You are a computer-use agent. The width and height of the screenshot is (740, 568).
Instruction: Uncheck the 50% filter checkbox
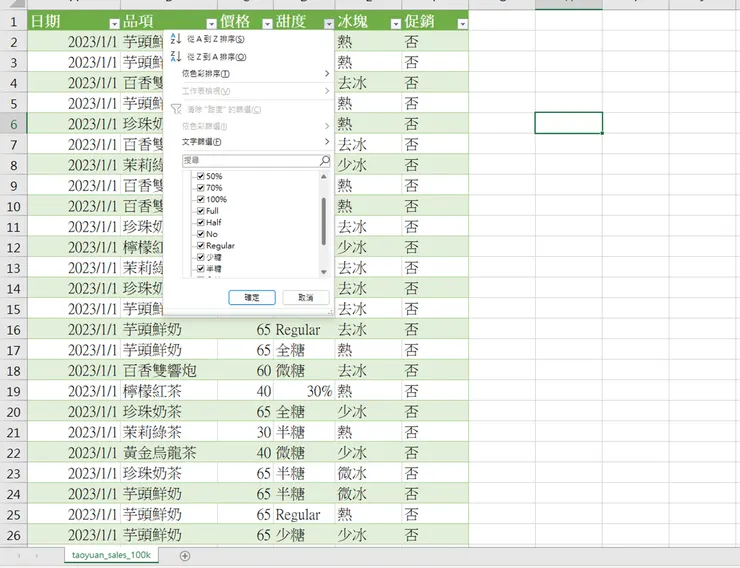(201, 176)
